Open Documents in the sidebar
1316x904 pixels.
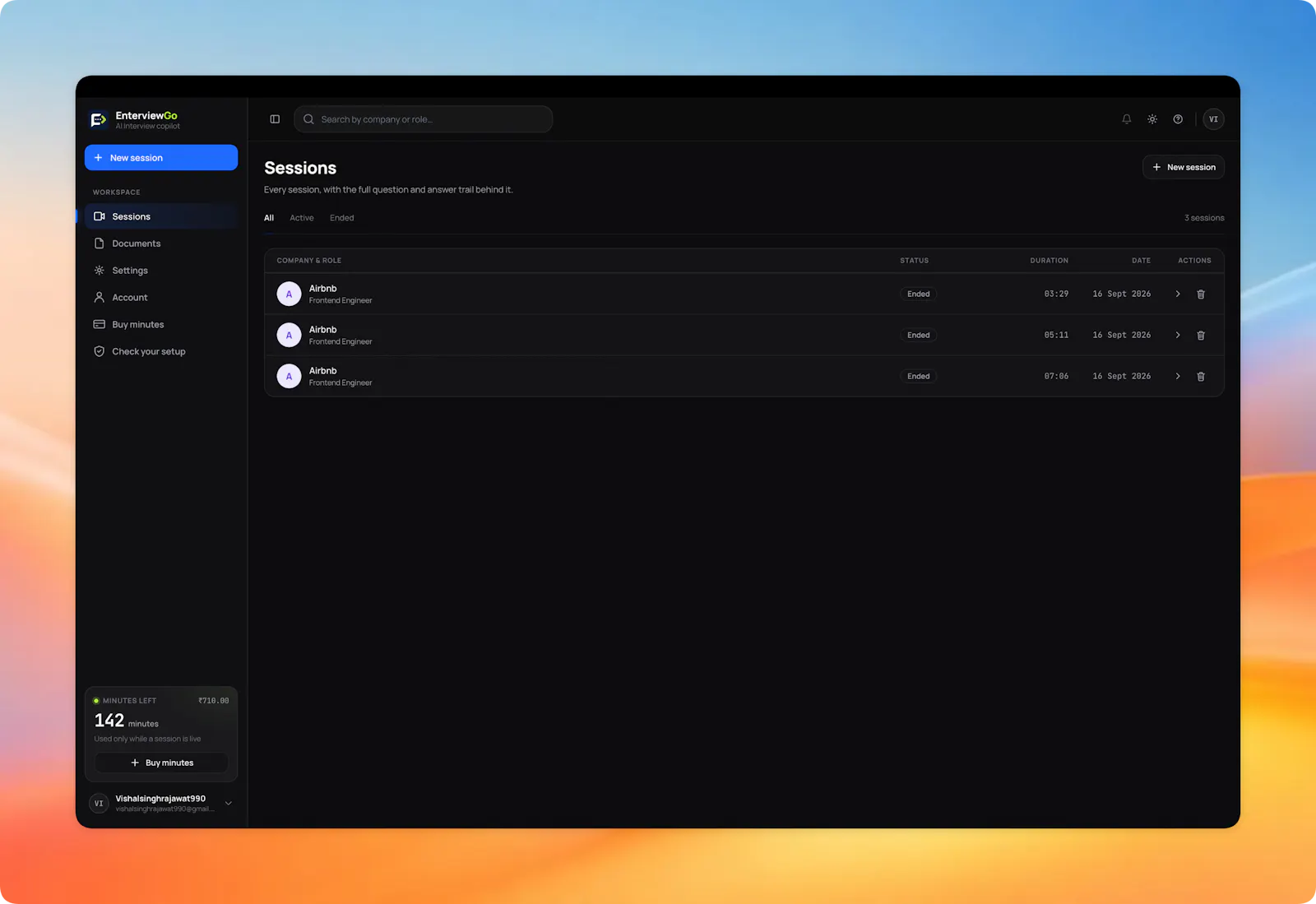(161, 243)
